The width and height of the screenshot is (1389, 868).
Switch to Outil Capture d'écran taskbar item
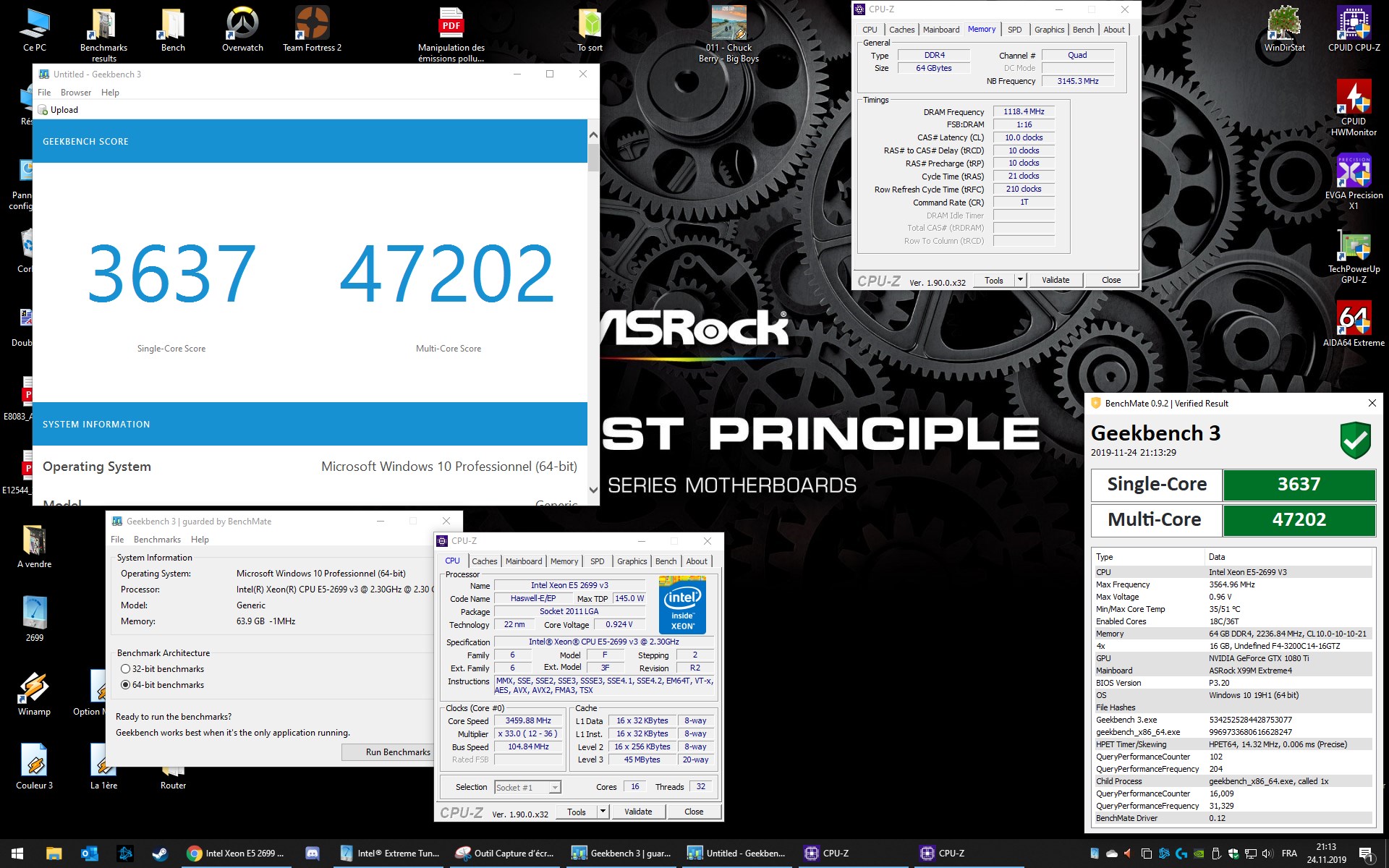(x=506, y=854)
